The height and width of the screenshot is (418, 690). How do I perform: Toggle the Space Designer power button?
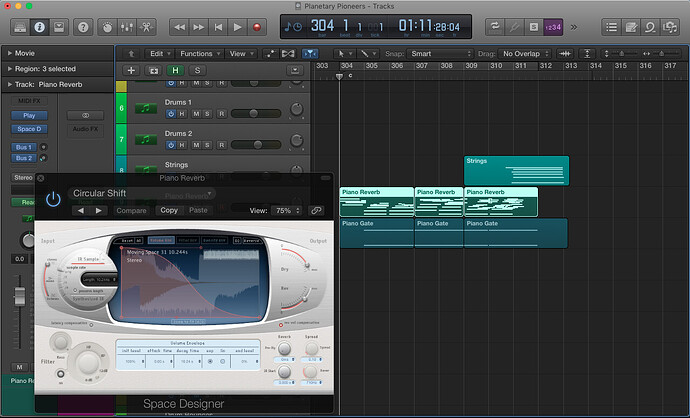[x=53, y=199]
